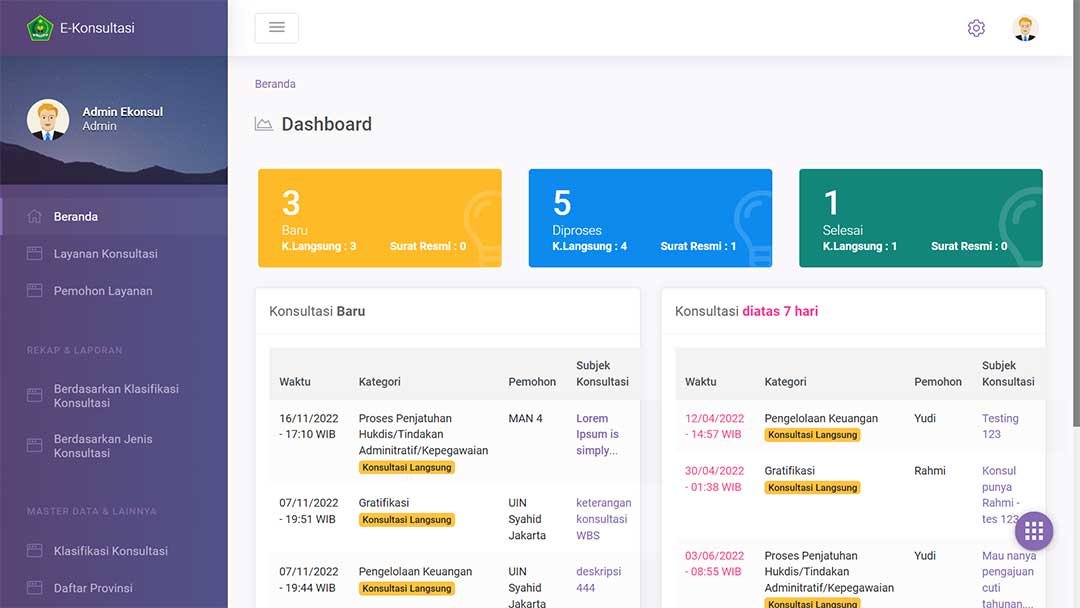Screen dimensions: 1080x608
Task: Go to Pemohon Layanan in sidebar
Action: tap(103, 291)
